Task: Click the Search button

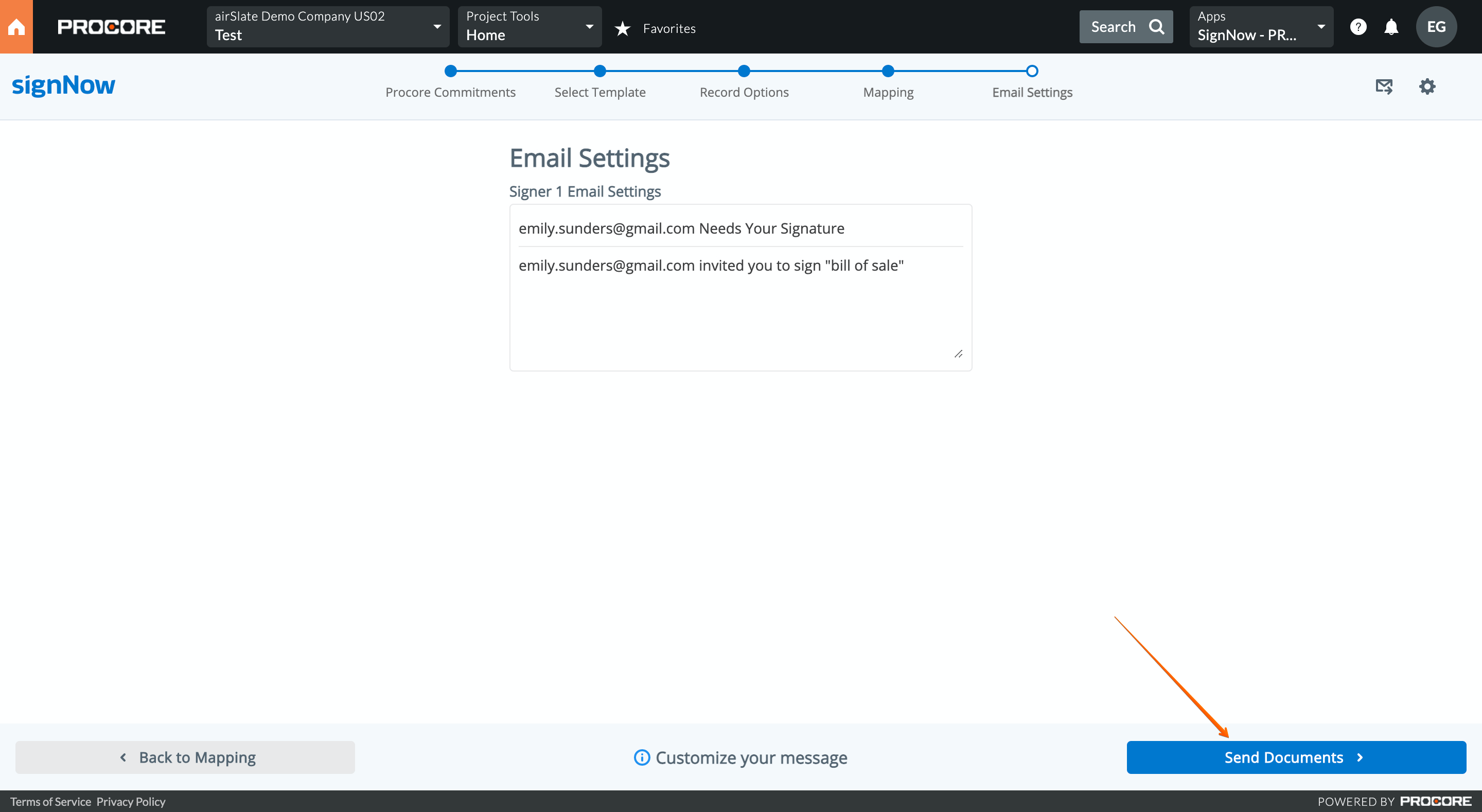Action: click(1126, 26)
